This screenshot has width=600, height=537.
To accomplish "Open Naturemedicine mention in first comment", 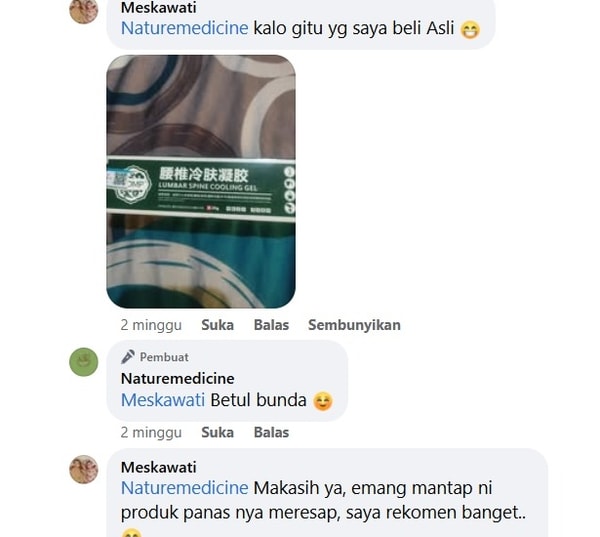I will click(184, 28).
